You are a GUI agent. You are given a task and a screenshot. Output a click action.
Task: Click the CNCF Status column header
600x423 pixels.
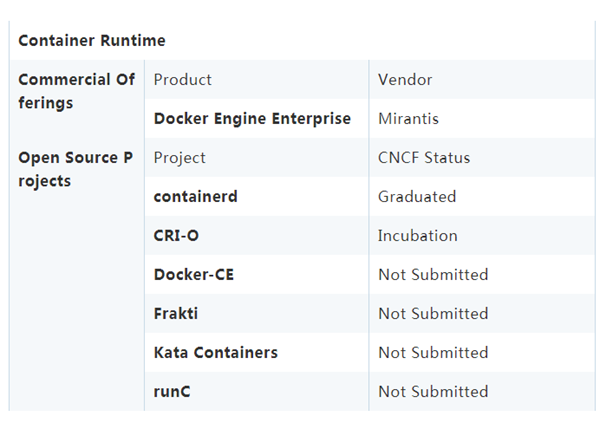(x=424, y=158)
